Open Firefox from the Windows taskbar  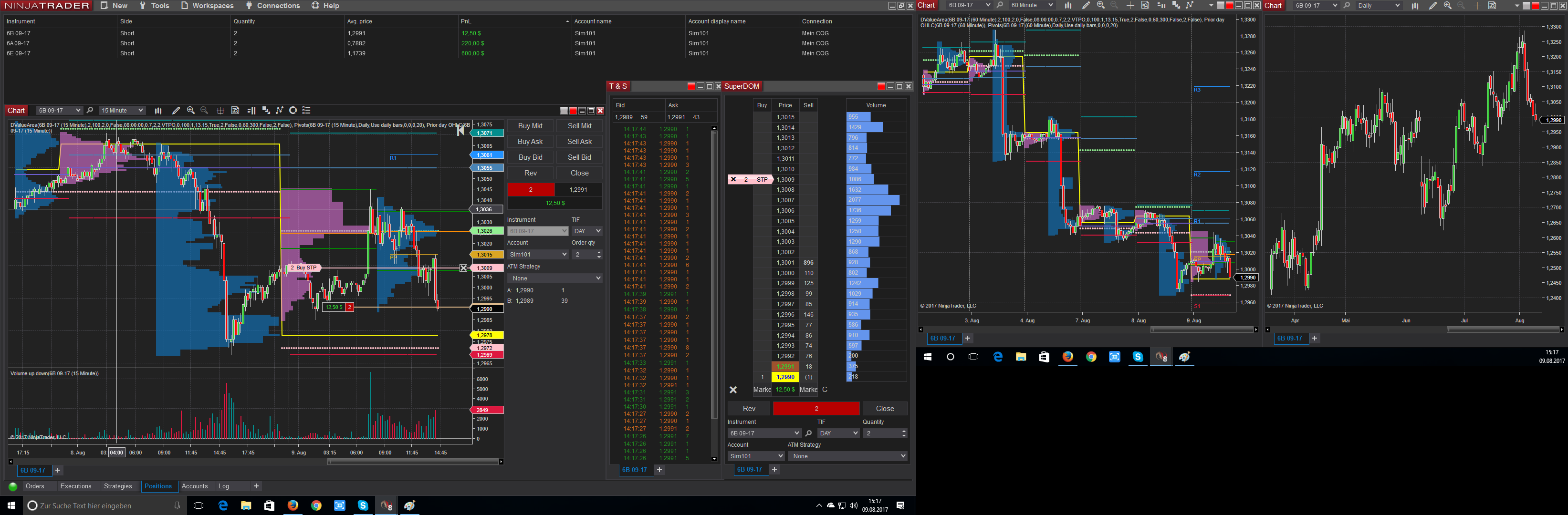coord(293,505)
